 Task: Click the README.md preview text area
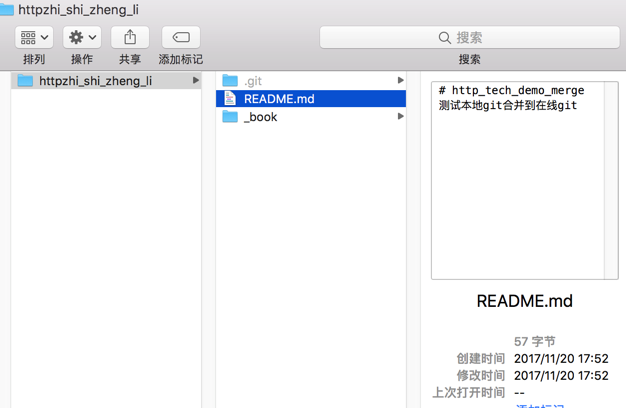coord(518,180)
